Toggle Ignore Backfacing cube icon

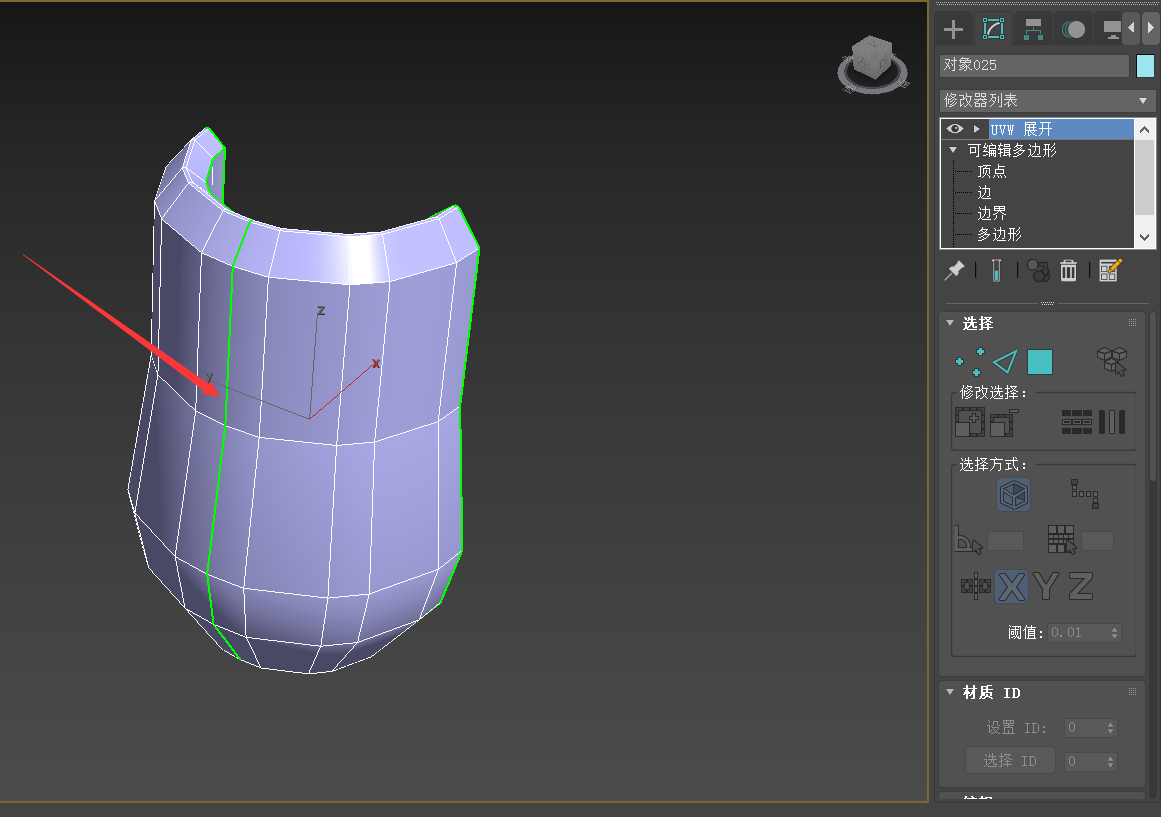click(x=1014, y=494)
